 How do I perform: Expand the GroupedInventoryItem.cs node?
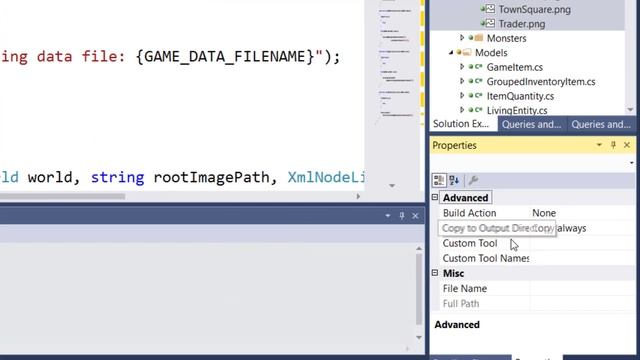tap(462, 81)
